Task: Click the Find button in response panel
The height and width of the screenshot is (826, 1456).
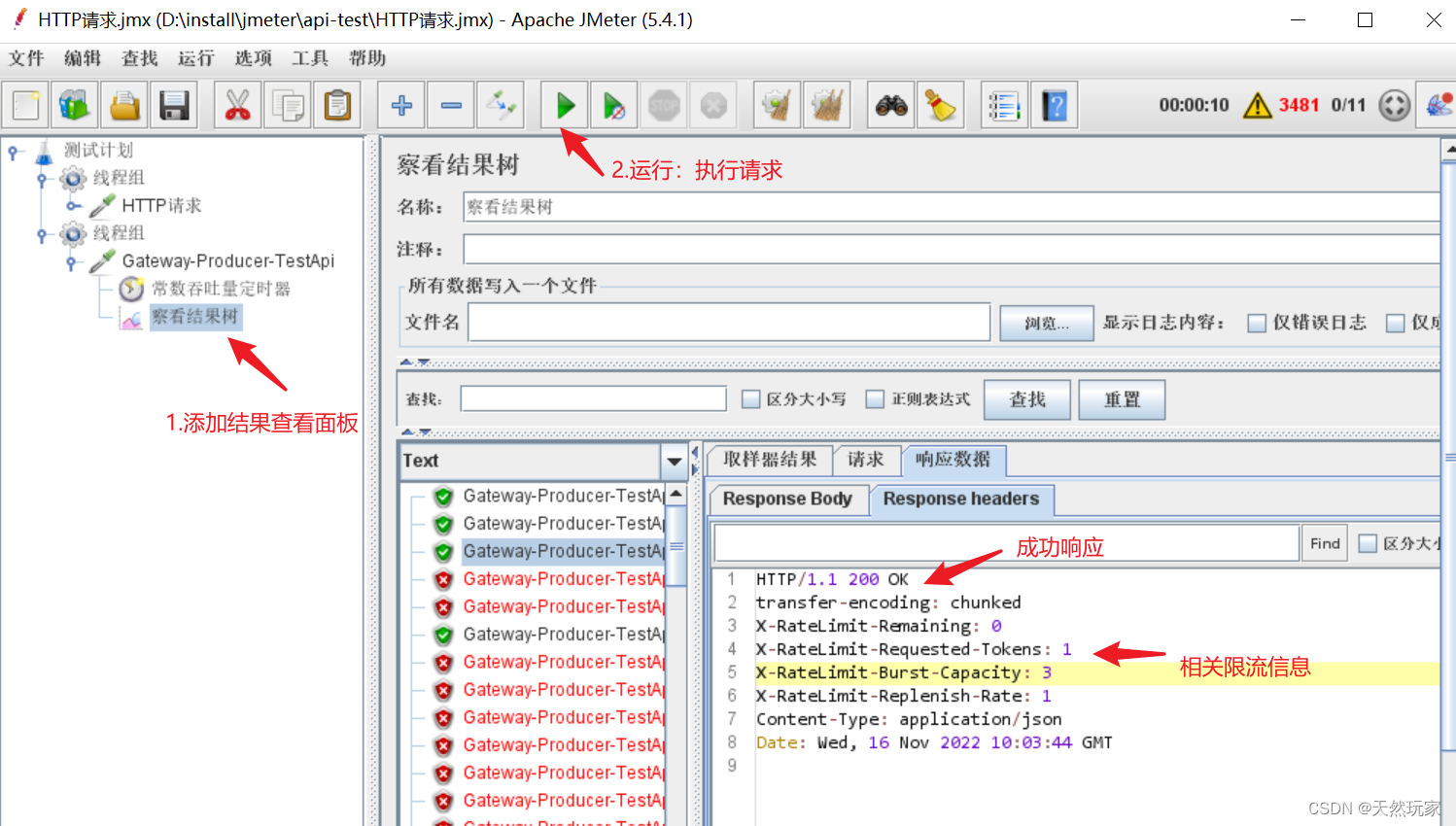Action: click(1325, 543)
